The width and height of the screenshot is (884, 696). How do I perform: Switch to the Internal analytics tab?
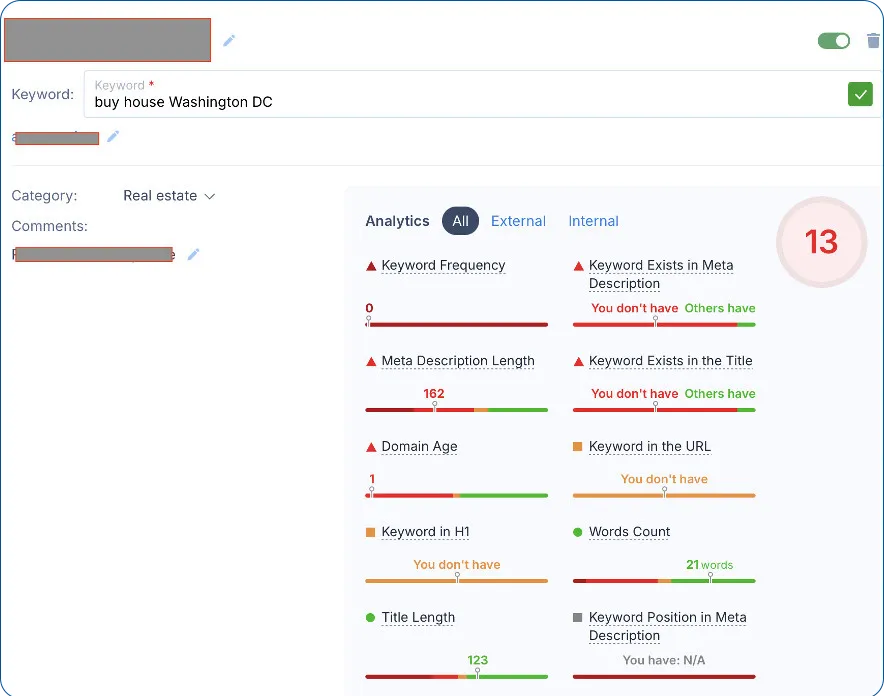pos(593,221)
